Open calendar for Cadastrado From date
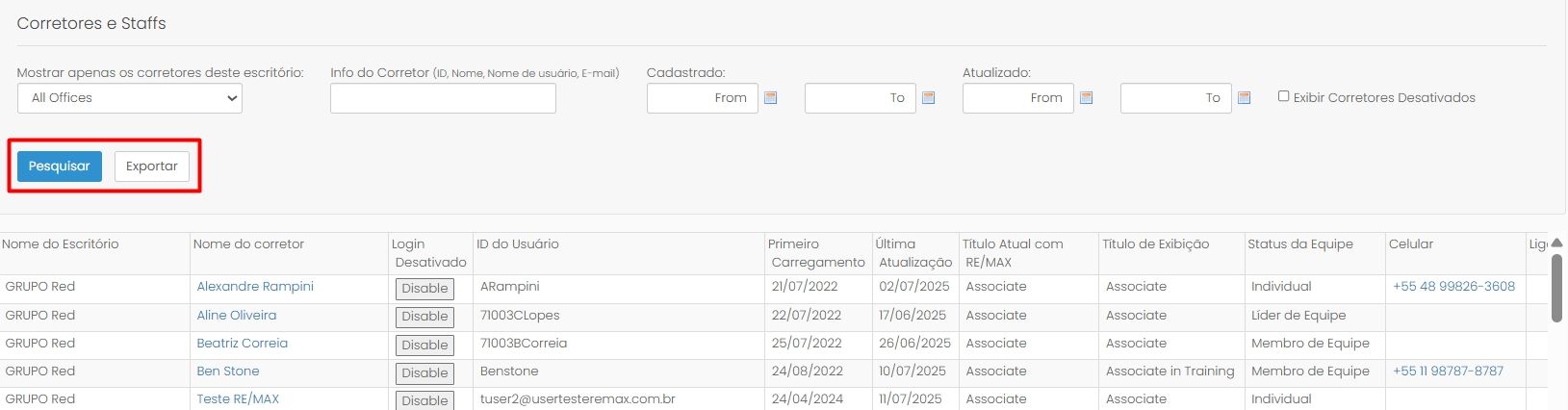1568x410 pixels. click(770, 98)
